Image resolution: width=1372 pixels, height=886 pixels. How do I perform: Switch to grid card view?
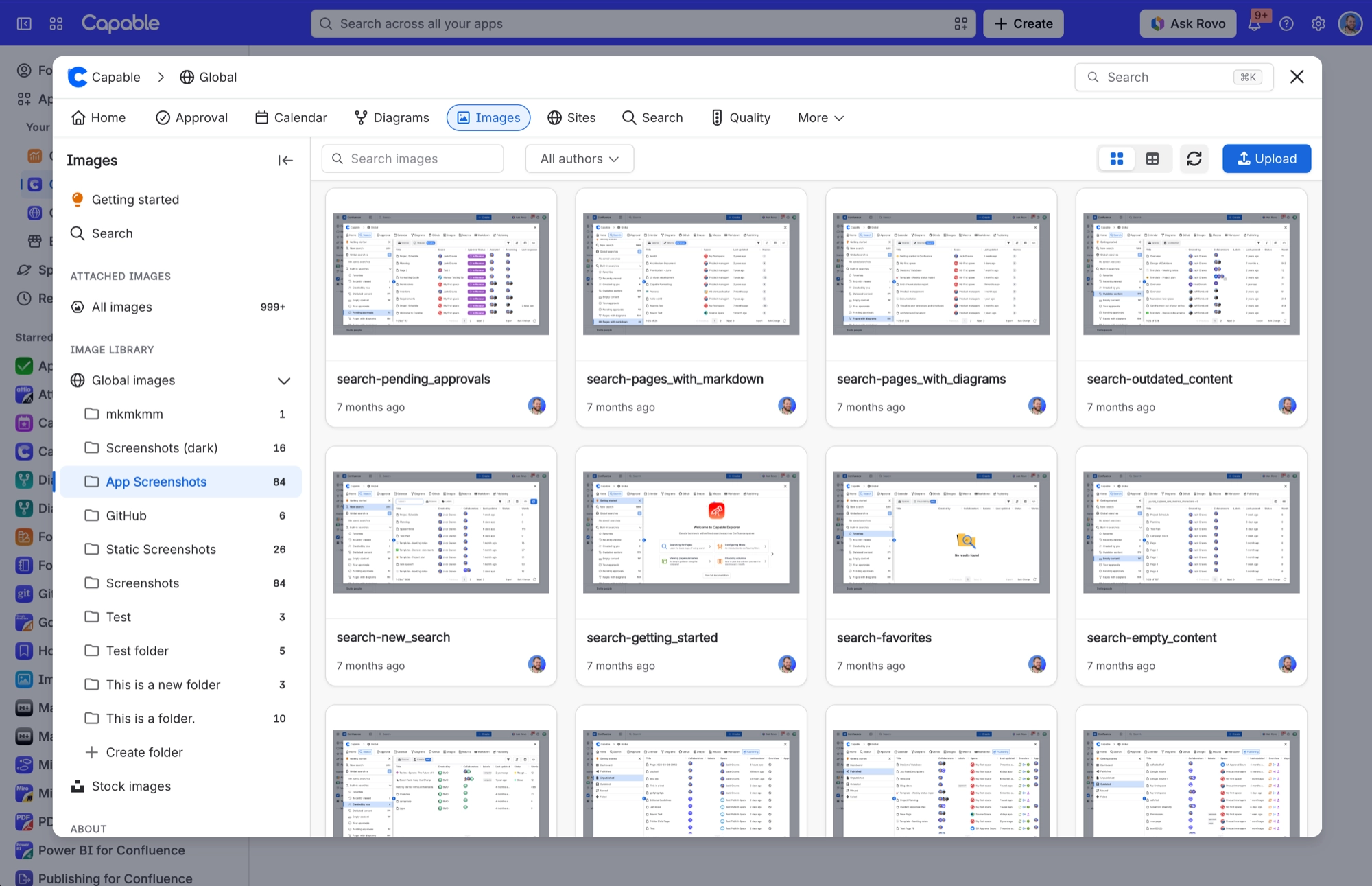click(1117, 159)
